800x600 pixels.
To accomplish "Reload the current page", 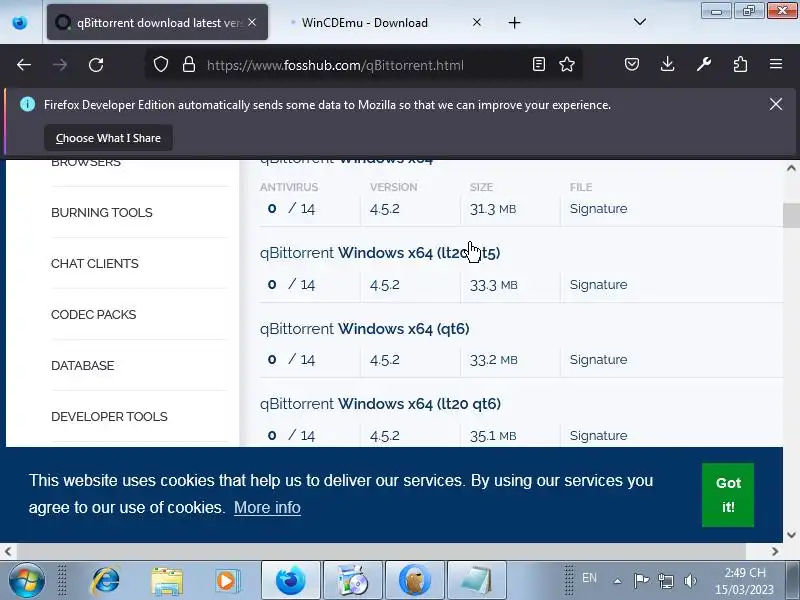I will (96, 65).
